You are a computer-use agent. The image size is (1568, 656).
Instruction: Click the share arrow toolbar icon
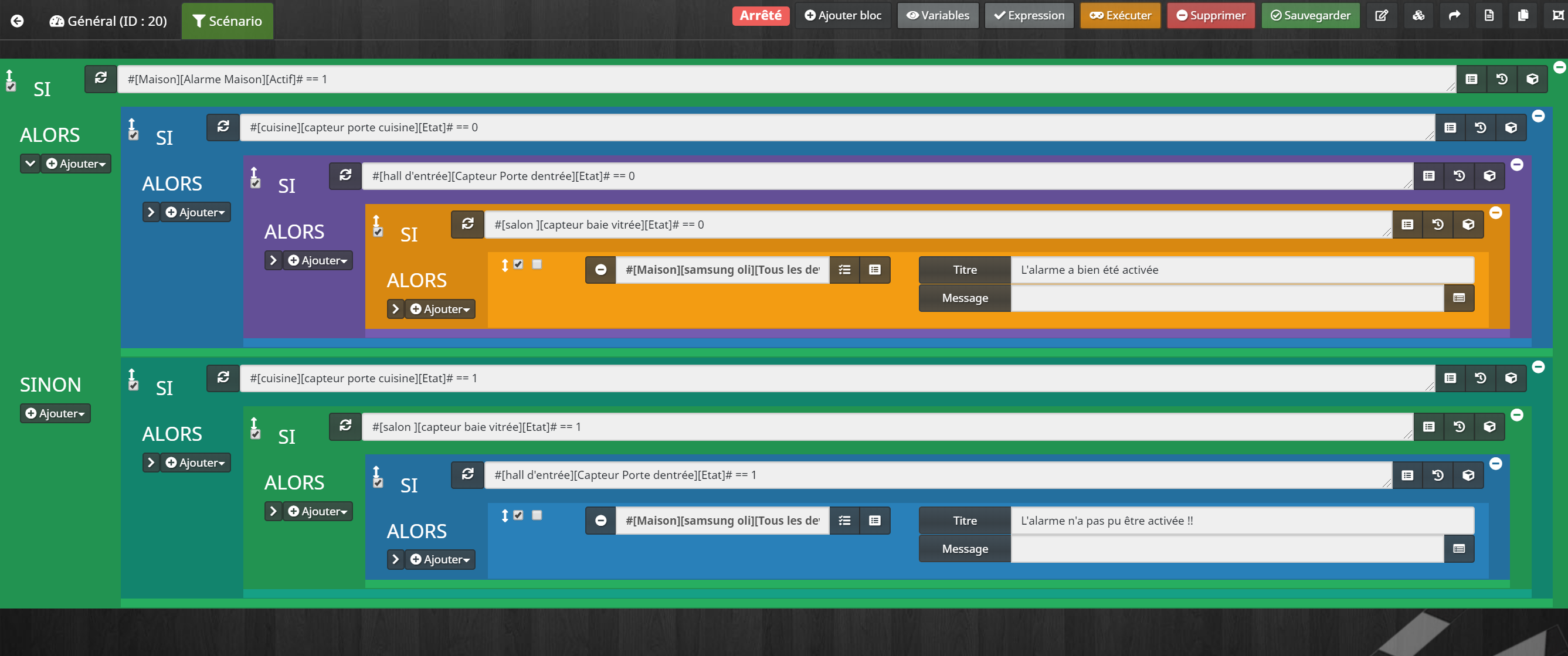(x=1454, y=15)
